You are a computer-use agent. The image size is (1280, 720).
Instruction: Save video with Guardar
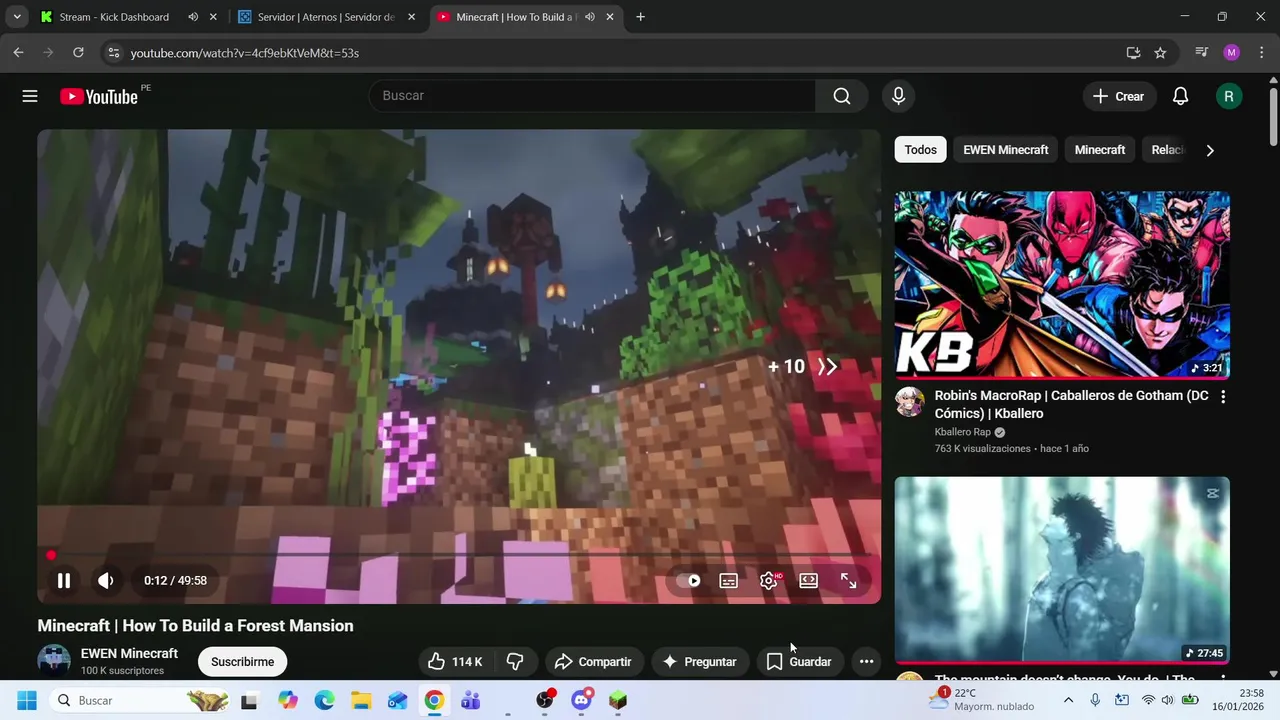(x=799, y=661)
